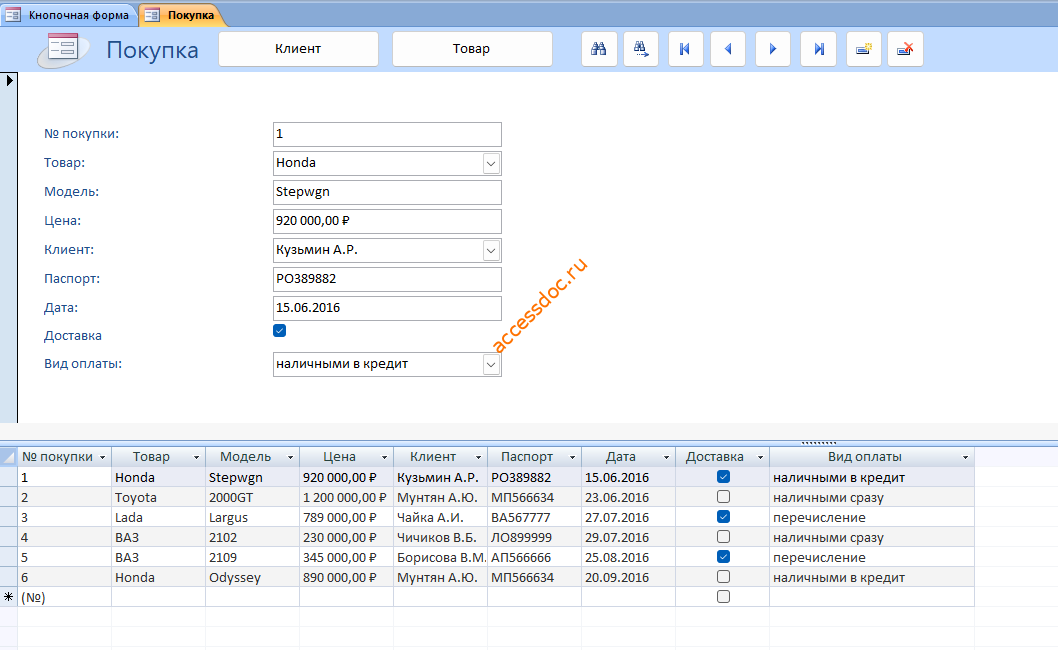Select the Дата field showing 15.06.2016

click(x=387, y=308)
